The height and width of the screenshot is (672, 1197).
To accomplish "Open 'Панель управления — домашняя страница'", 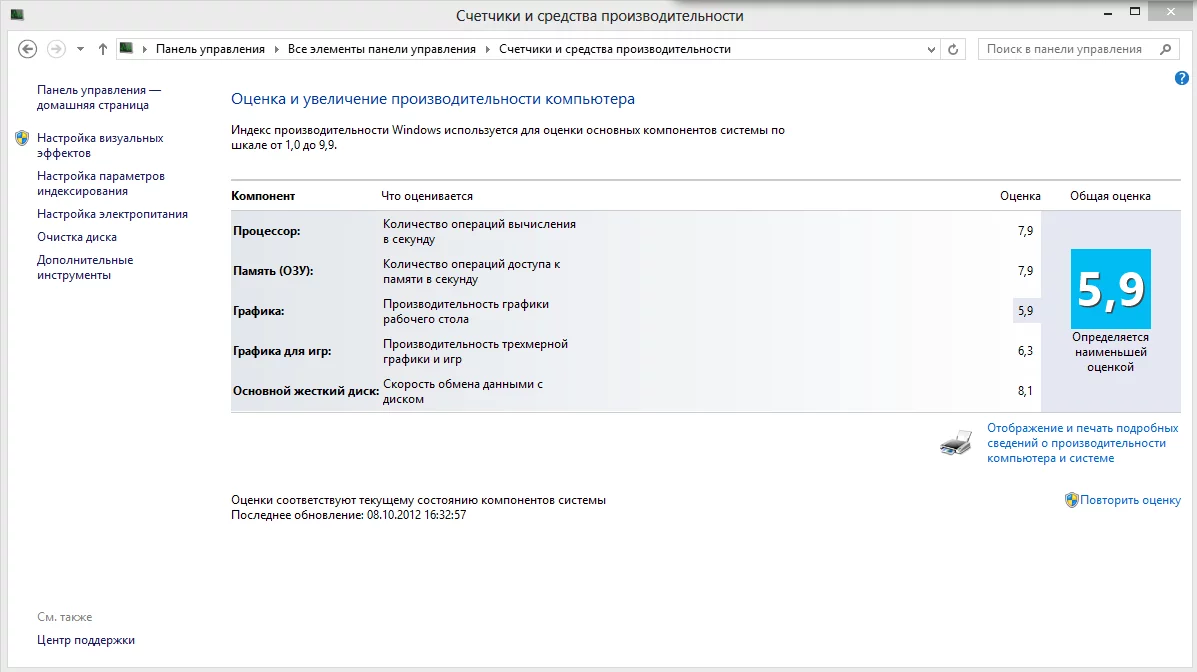I will coord(99,98).
